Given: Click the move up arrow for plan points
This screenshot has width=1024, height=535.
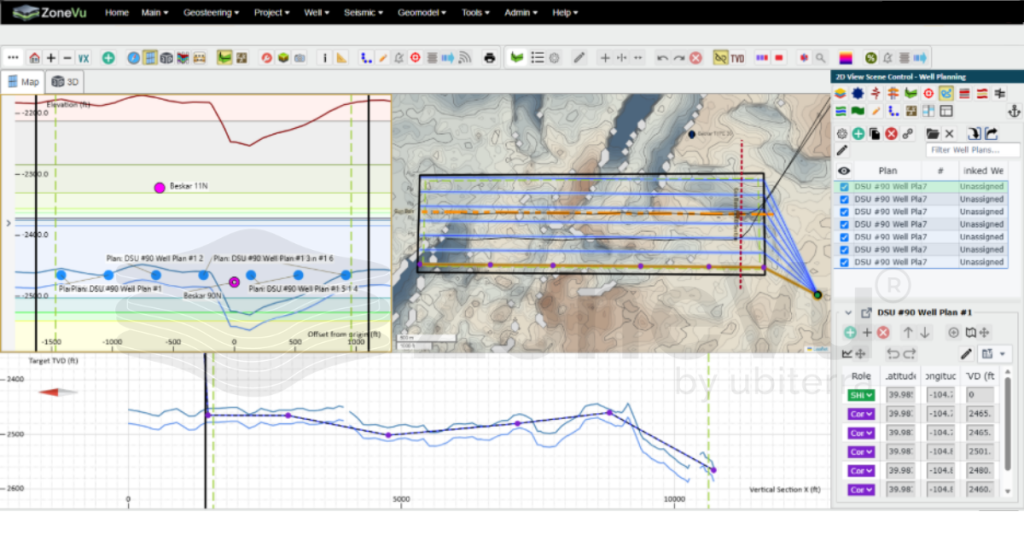Looking at the screenshot, I should click(x=908, y=332).
